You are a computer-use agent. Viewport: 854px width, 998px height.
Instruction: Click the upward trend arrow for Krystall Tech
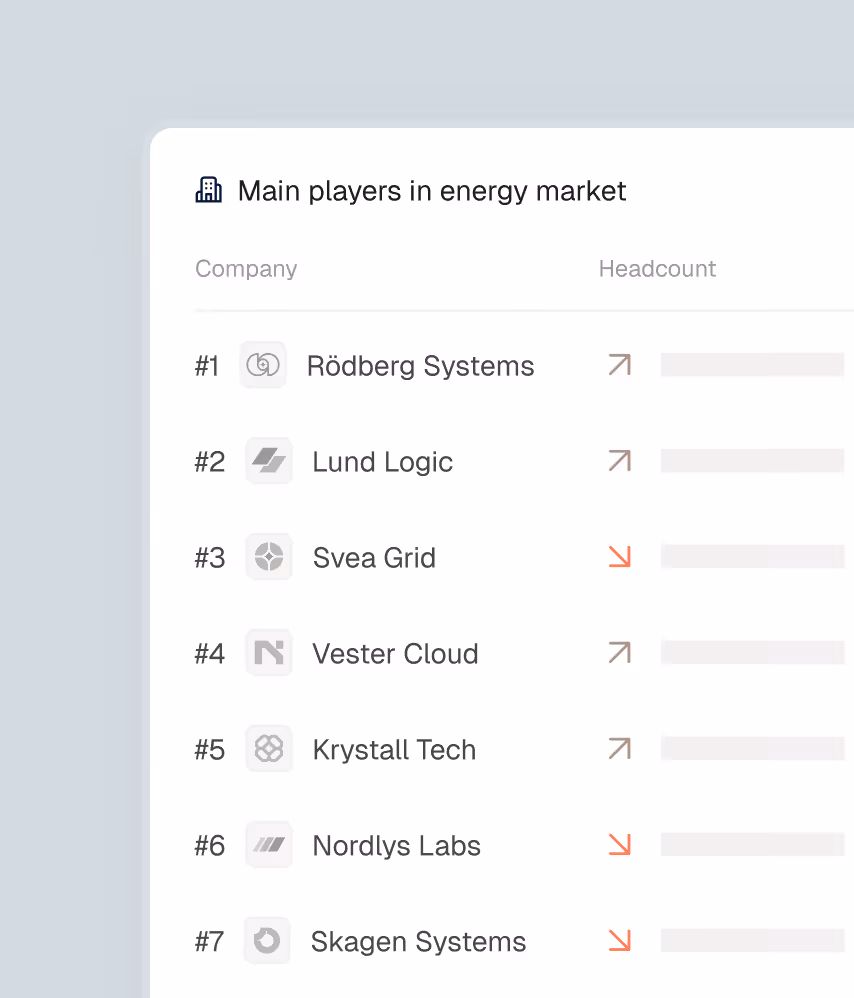620,748
